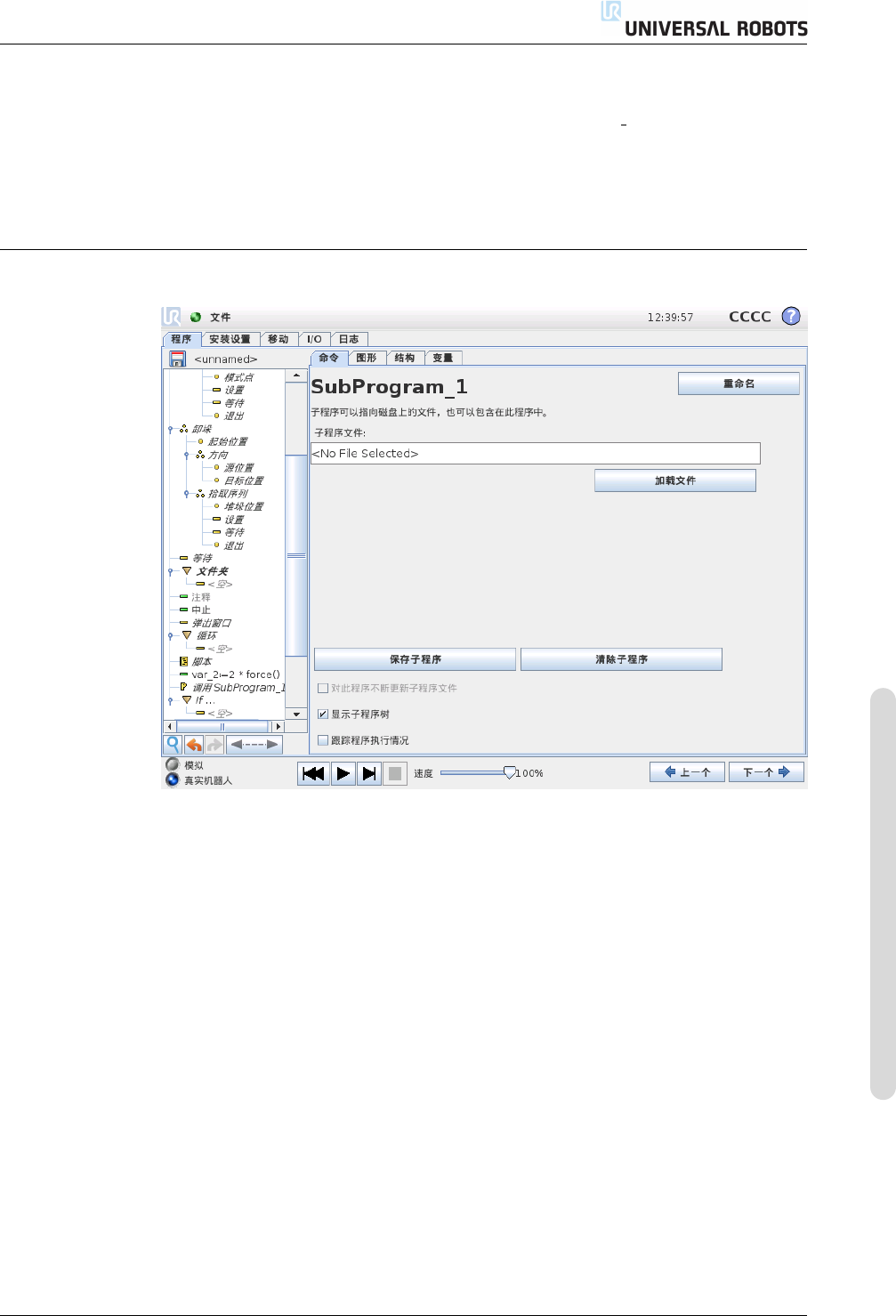This screenshot has width=896, height=1316.
Task: Click the 脚本 script node icon
Action: [183, 661]
